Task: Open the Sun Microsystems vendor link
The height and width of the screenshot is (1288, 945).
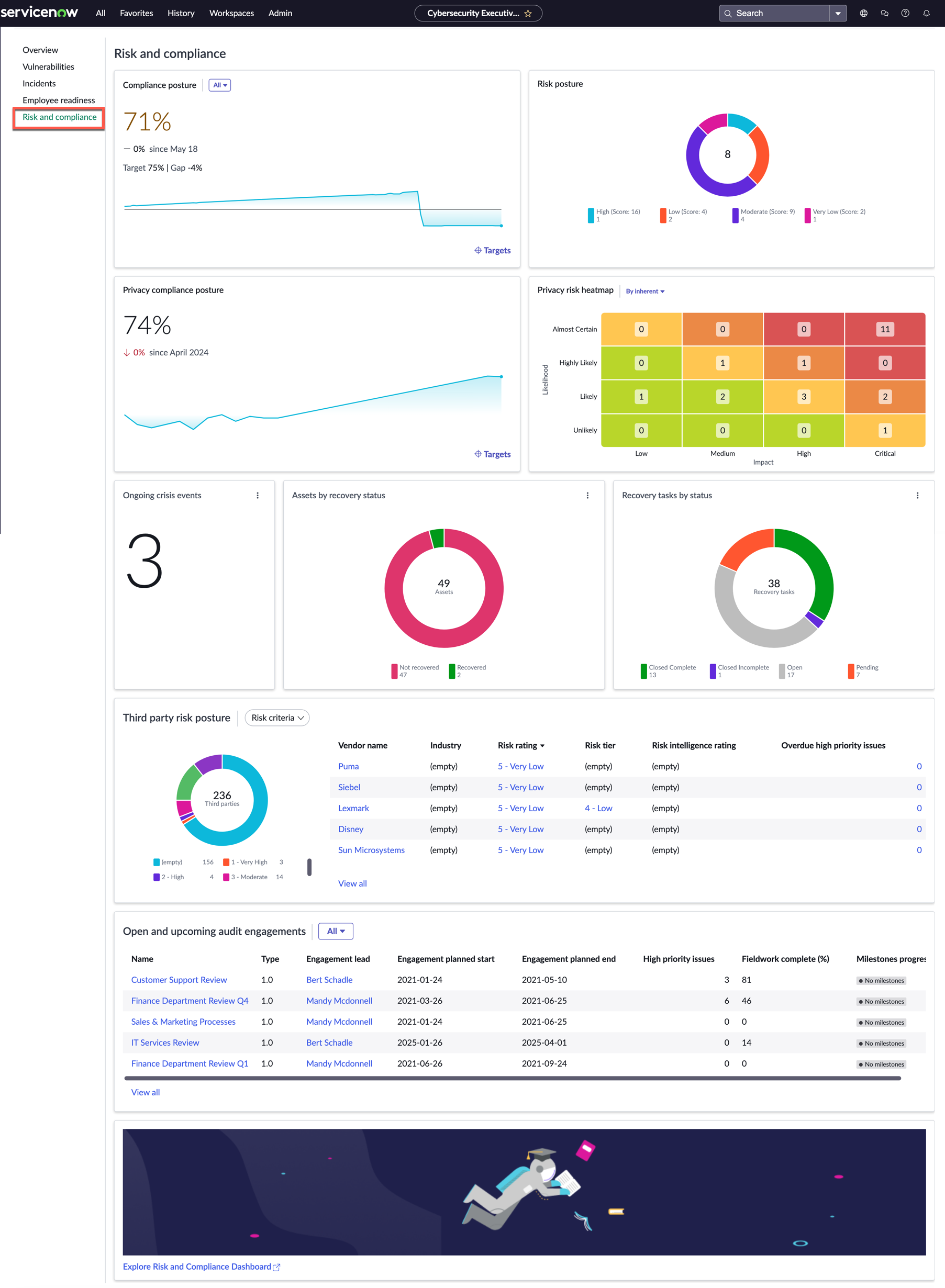Action: click(371, 849)
